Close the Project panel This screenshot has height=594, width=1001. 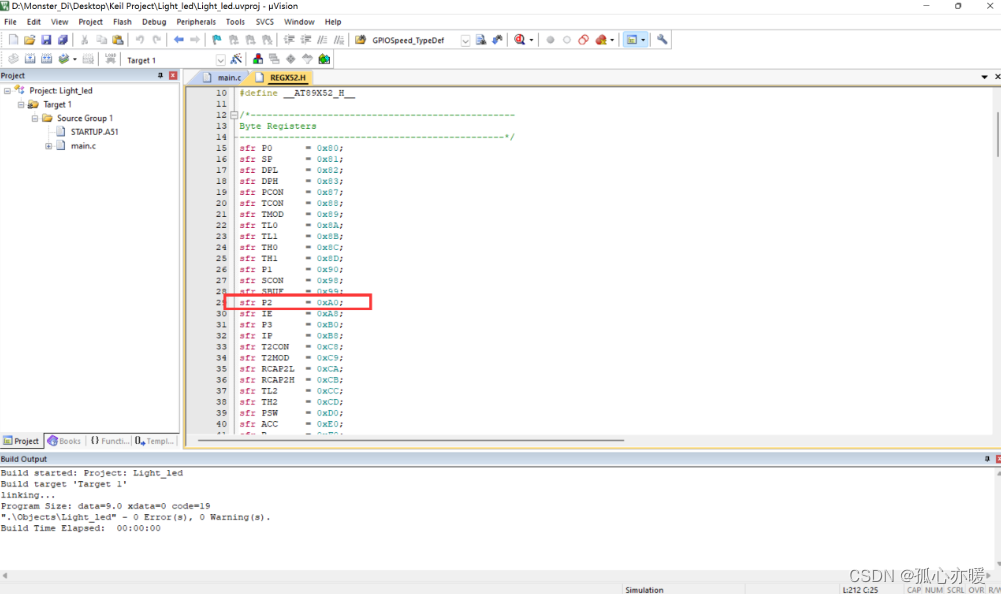[173, 75]
